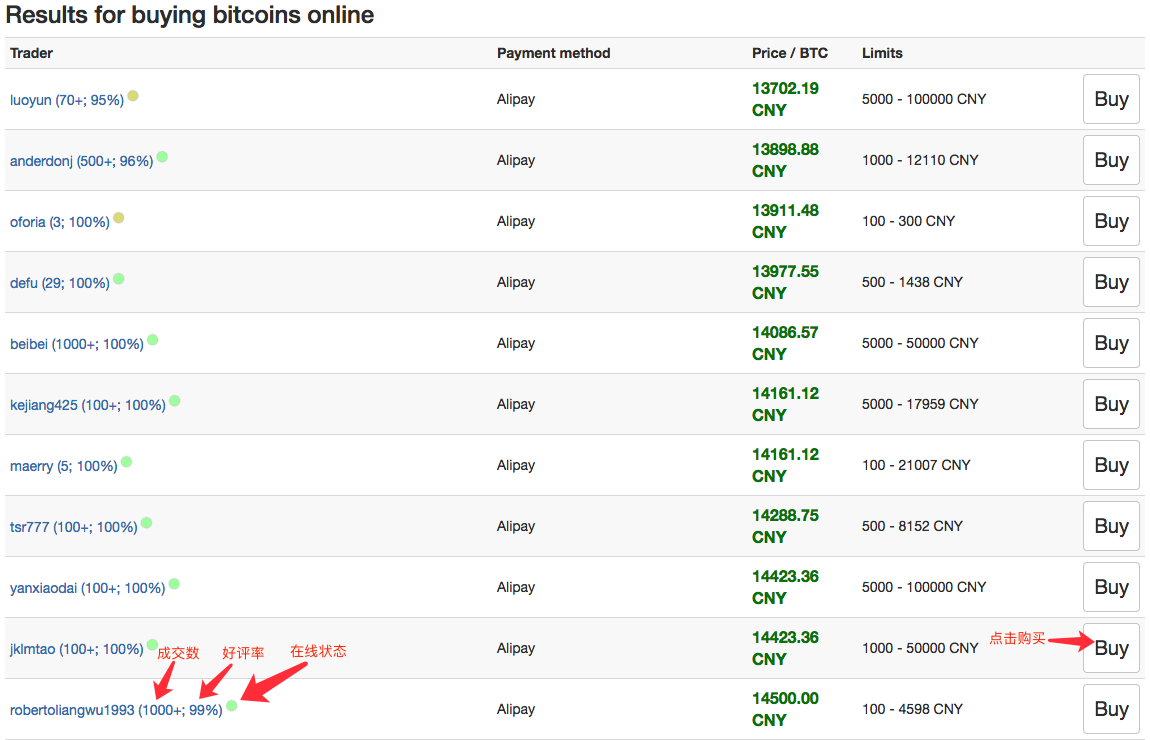This screenshot has width=1150, height=740.
Task: Click the yellow status dot next to oforia
Action: click(119, 218)
